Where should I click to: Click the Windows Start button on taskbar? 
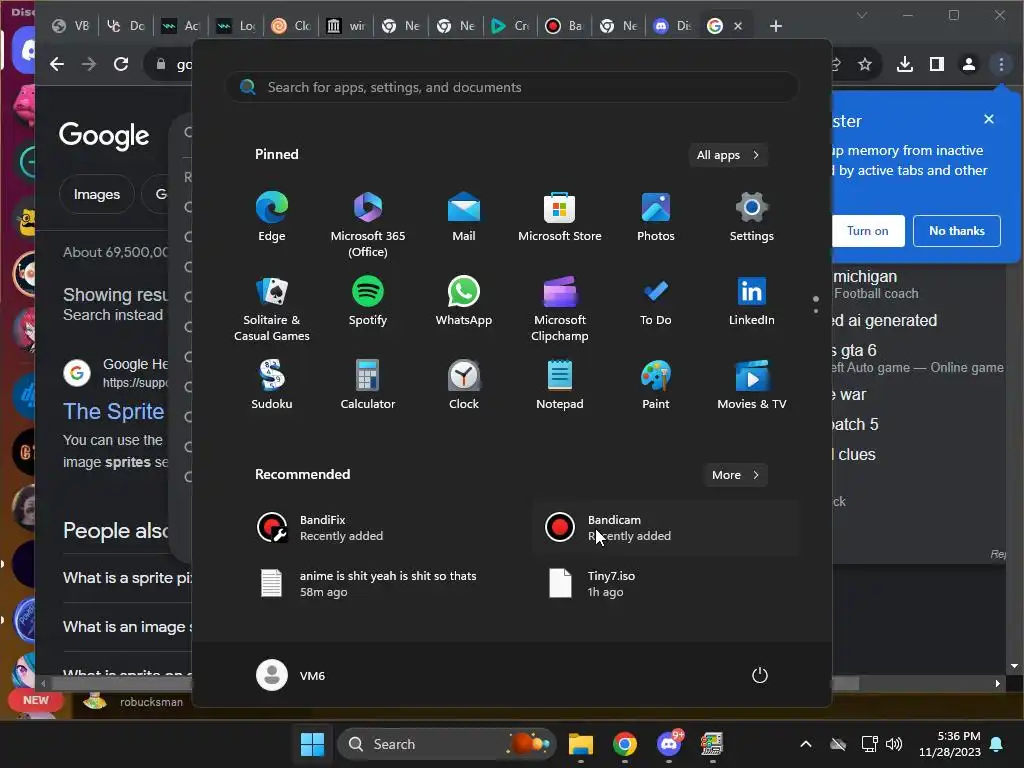[312, 744]
